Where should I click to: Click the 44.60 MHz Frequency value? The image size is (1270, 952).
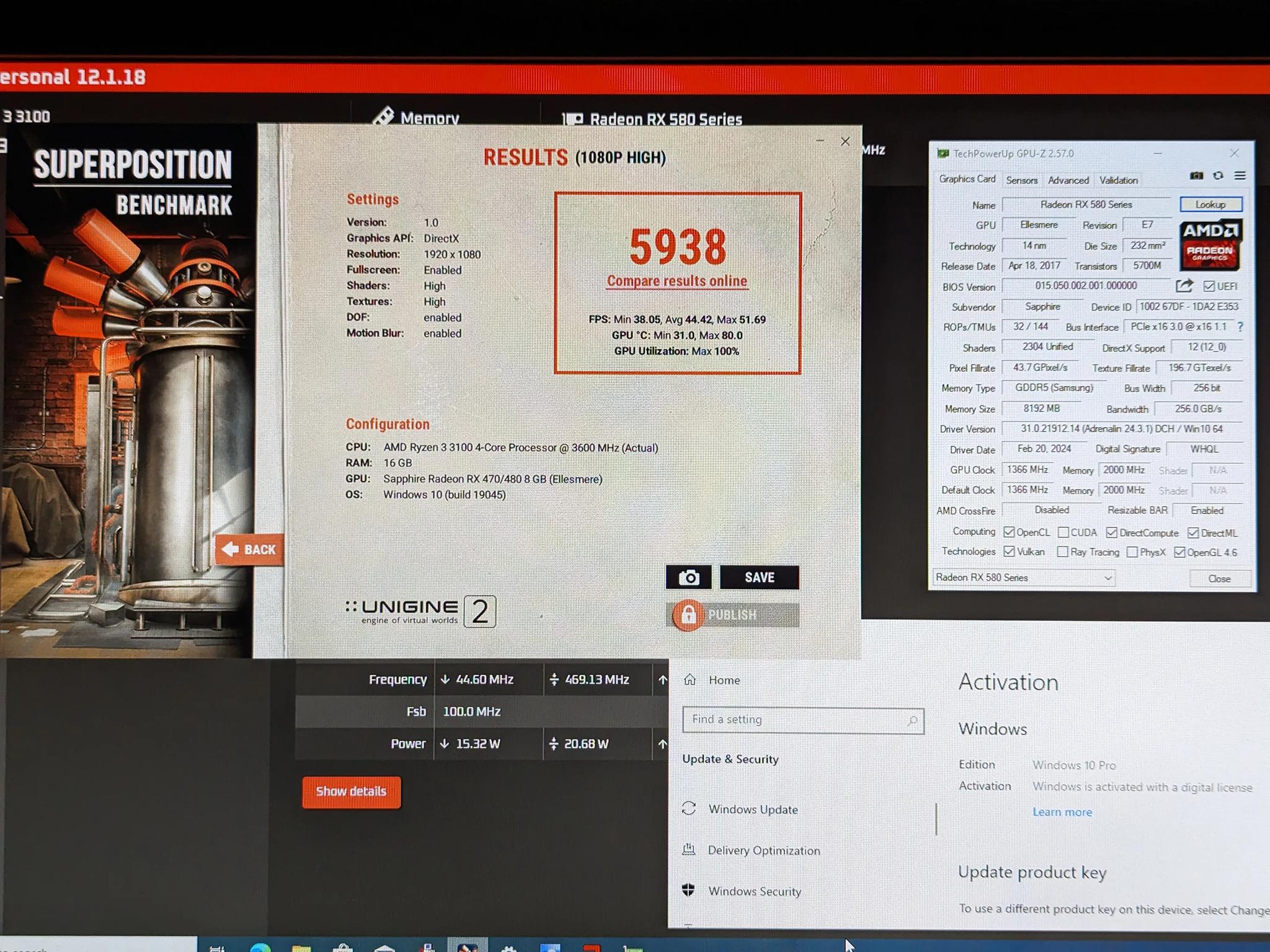click(484, 680)
